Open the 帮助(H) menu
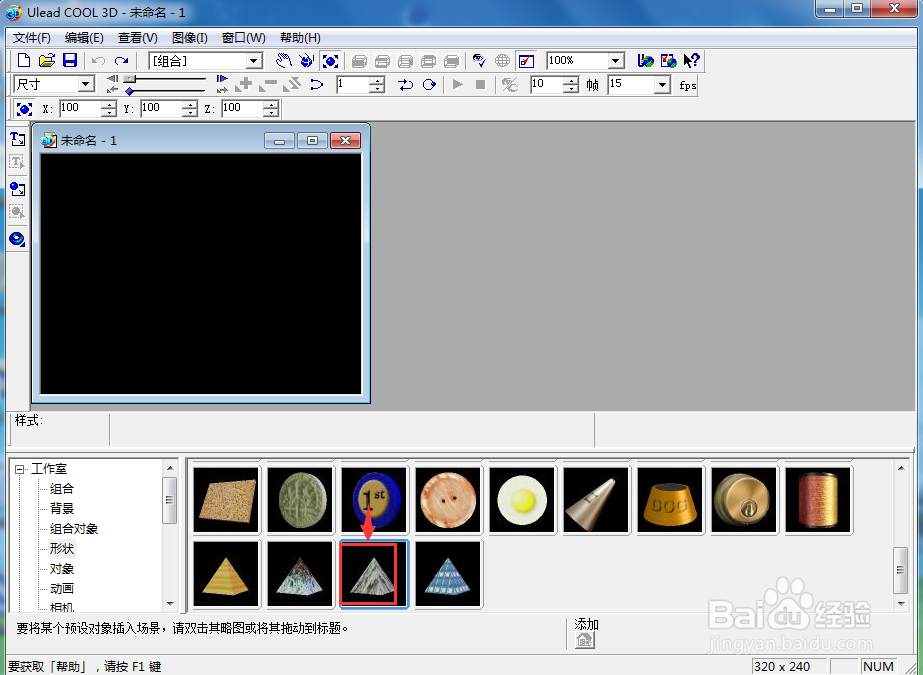This screenshot has width=923, height=675. pyautogui.click(x=300, y=38)
